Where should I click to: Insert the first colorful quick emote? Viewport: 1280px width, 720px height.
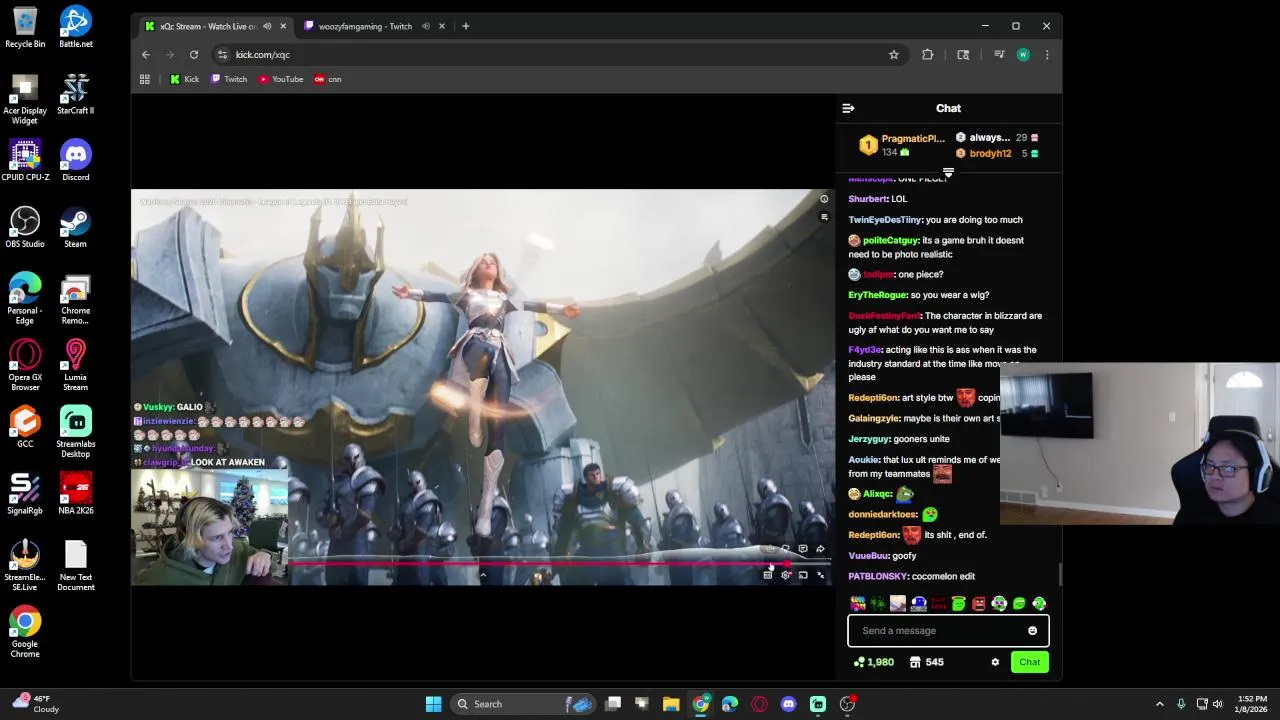[858, 603]
